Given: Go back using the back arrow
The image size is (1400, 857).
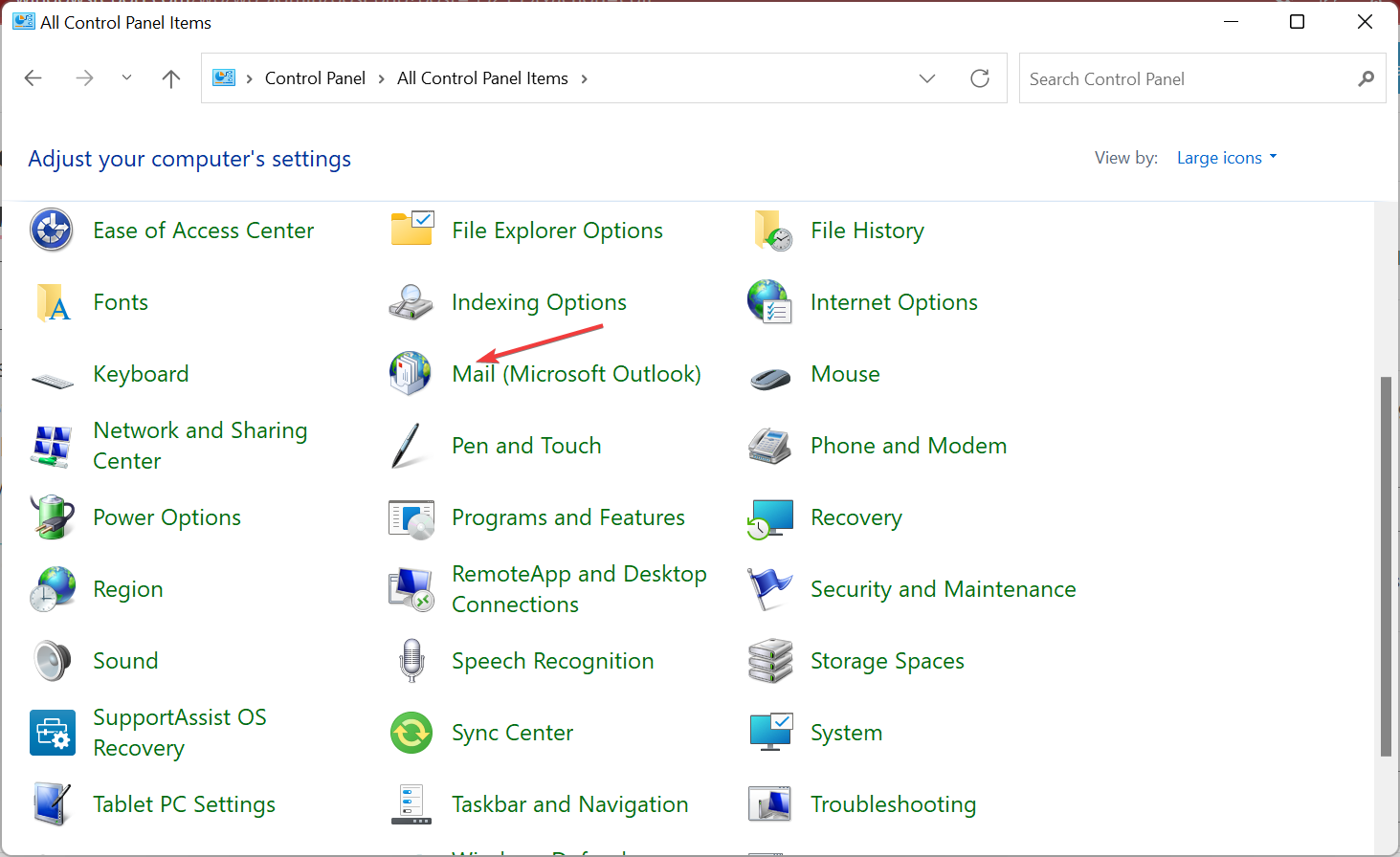Looking at the screenshot, I should click(33, 78).
